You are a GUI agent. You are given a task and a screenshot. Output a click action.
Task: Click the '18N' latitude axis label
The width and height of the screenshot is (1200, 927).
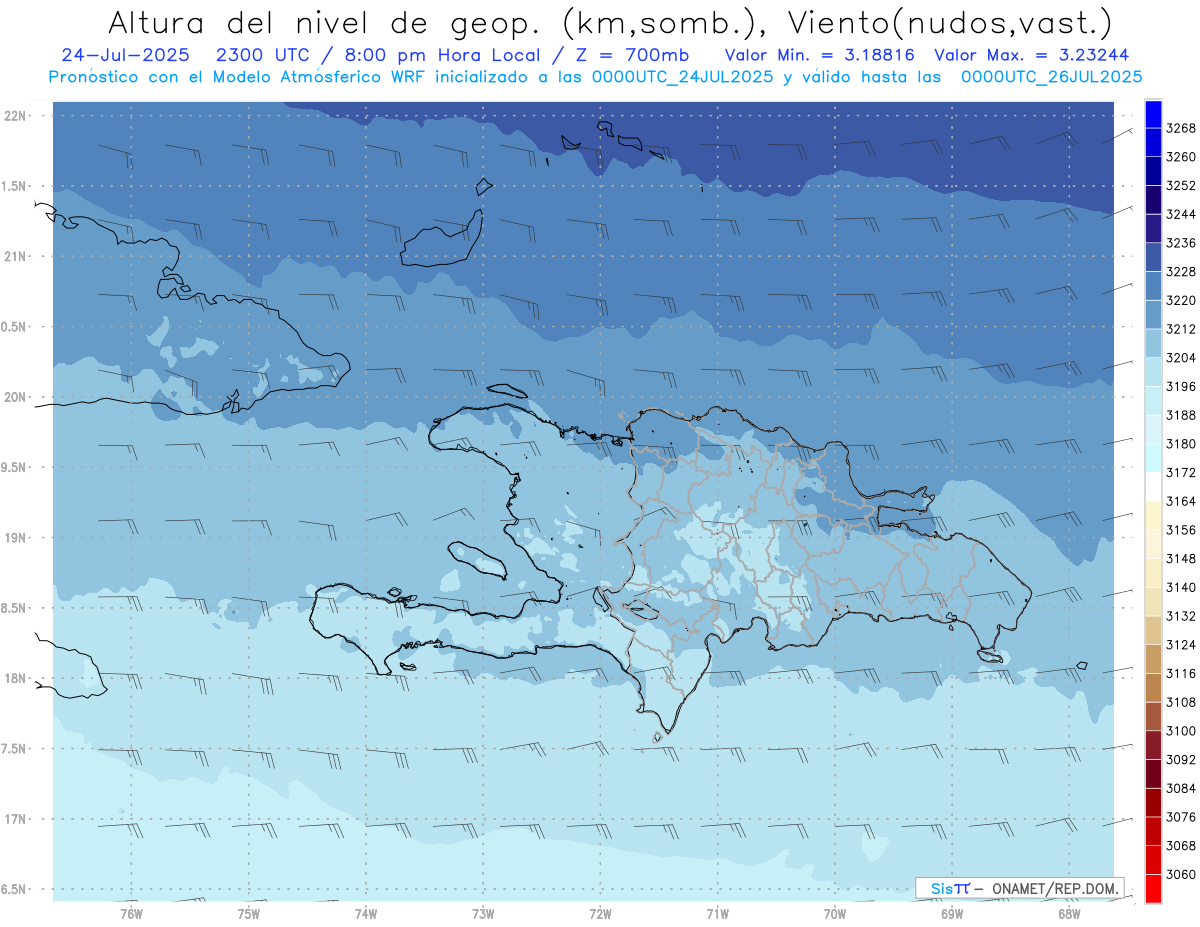17,678
